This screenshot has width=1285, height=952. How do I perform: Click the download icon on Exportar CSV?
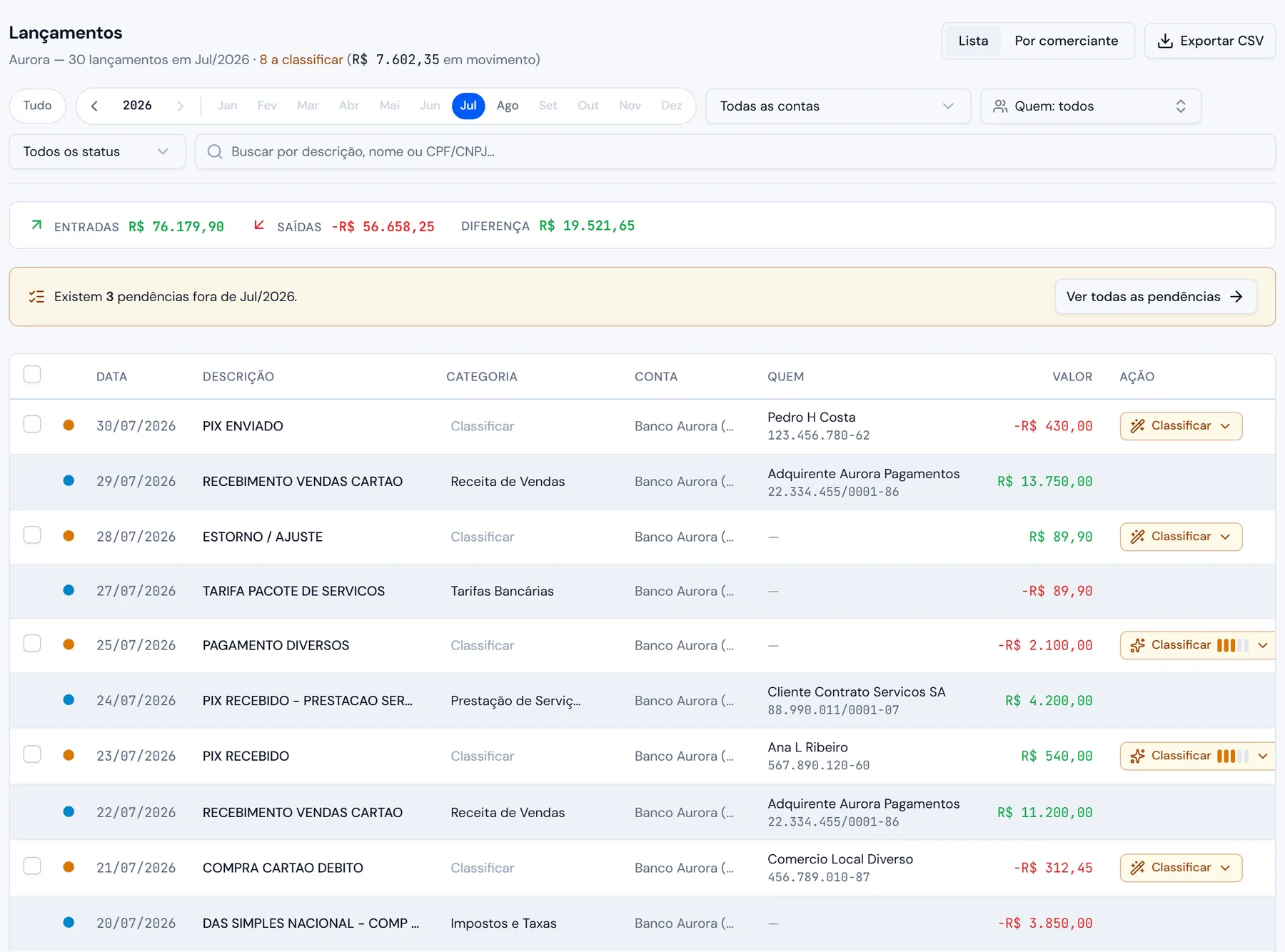click(1165, 41)
